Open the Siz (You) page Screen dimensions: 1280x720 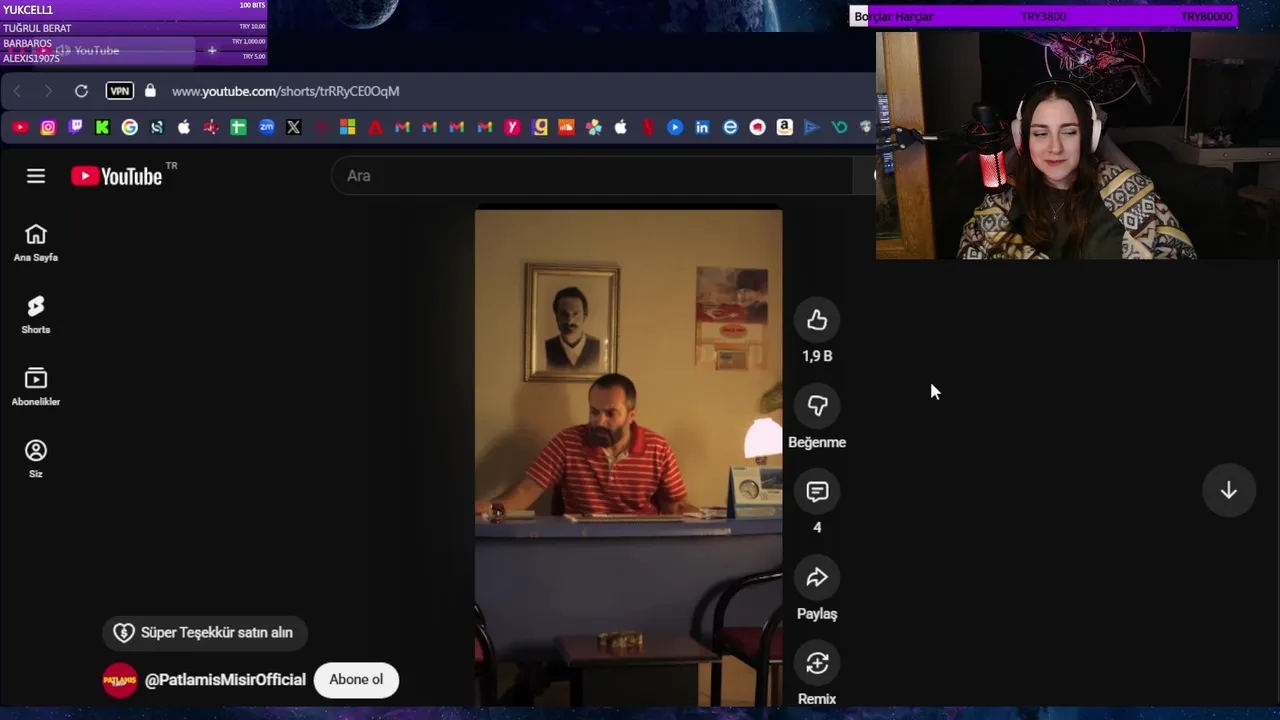tap(36, 459)
